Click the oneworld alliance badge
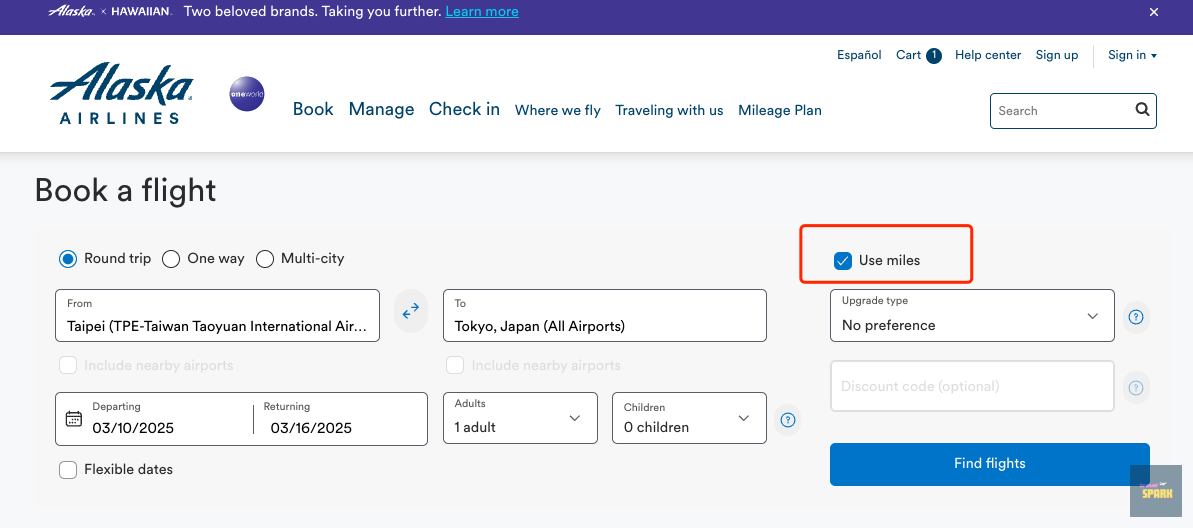The image size is (1193, 528). click(247, 94)
